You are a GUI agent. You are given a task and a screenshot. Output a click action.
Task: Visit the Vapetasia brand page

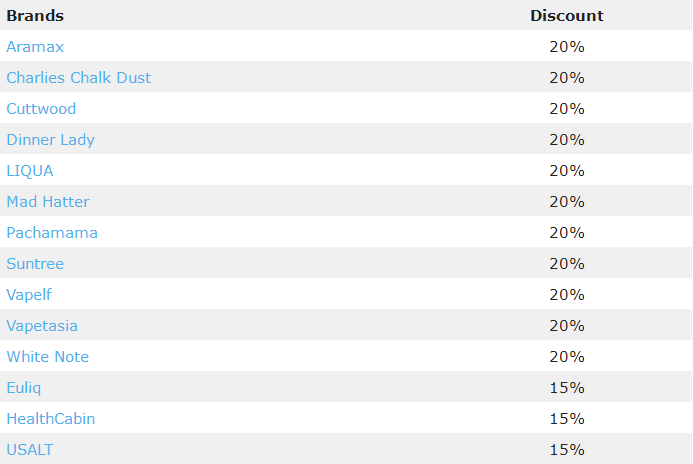[x=42, y=326]
